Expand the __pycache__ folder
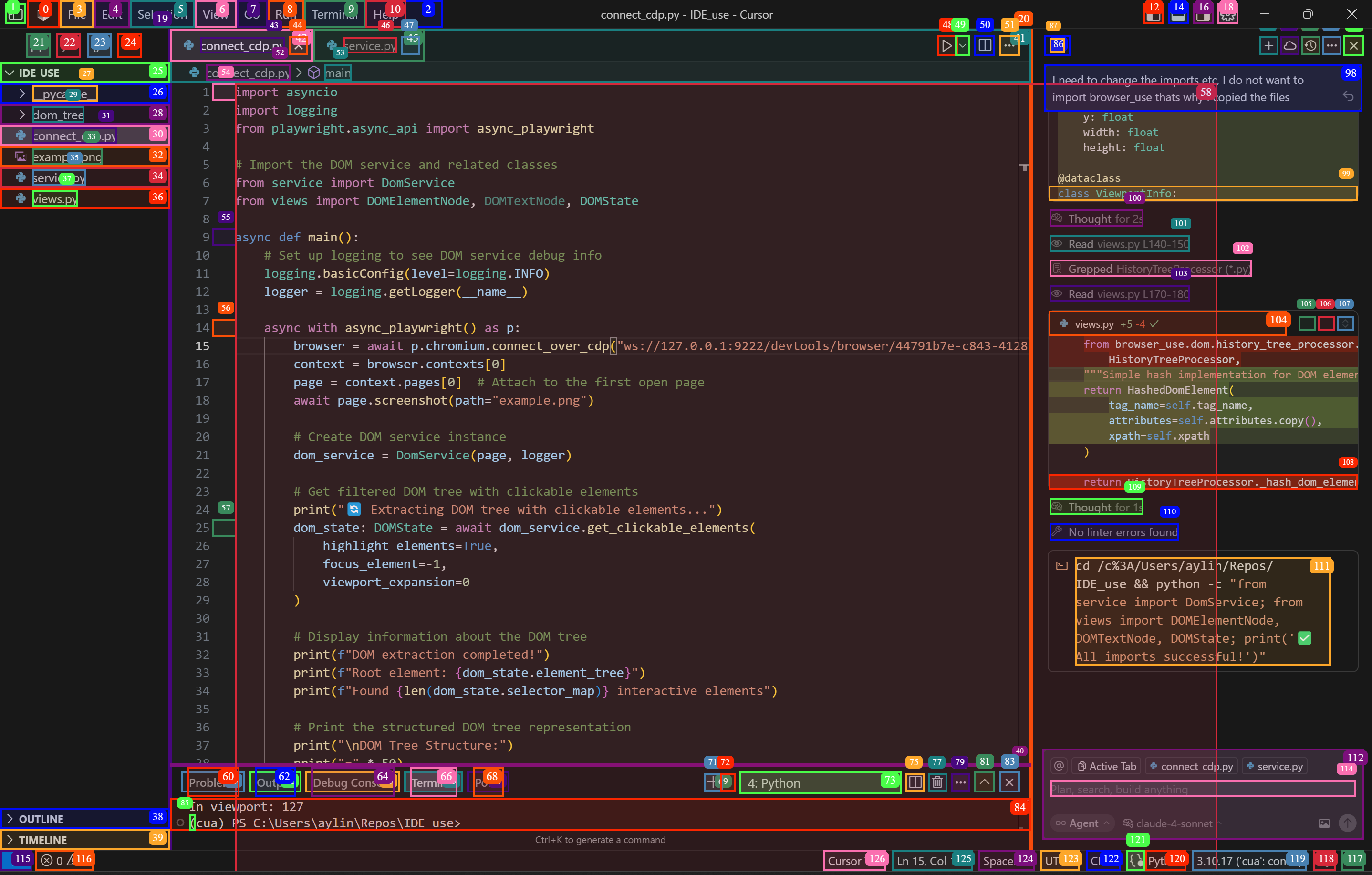This screenshot has width=1372, height=875. [x=84, y=93]
